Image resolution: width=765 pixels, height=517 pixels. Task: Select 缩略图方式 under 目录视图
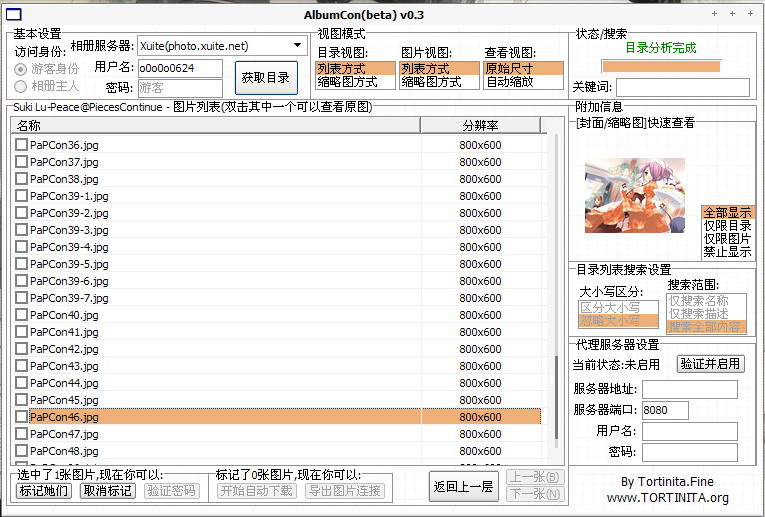point(355,82)
